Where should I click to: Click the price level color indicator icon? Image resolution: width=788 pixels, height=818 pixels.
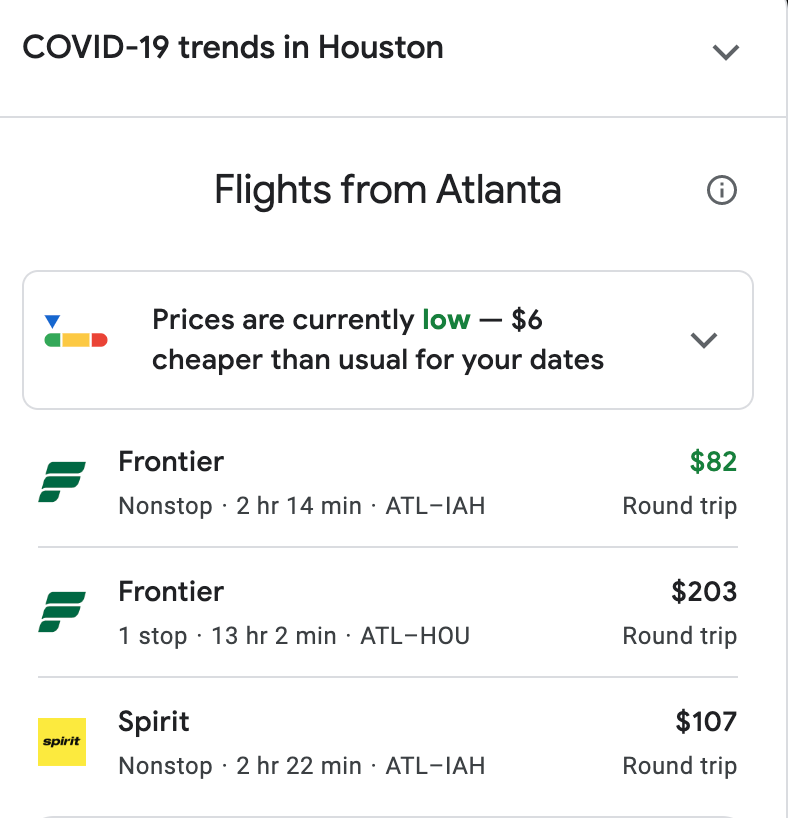pos(76,333)
